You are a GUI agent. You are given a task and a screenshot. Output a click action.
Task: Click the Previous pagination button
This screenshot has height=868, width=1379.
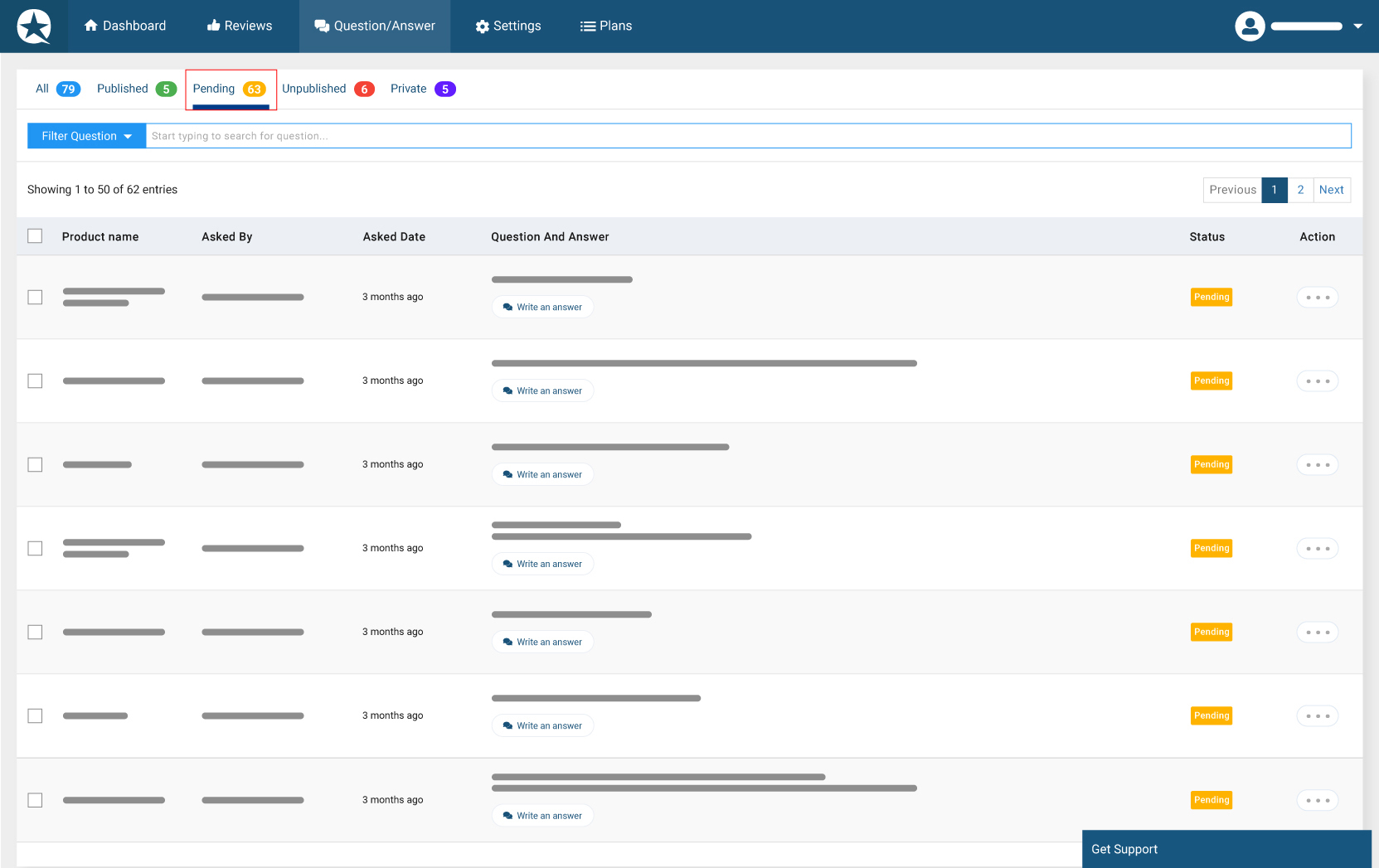pos(1232,190)
